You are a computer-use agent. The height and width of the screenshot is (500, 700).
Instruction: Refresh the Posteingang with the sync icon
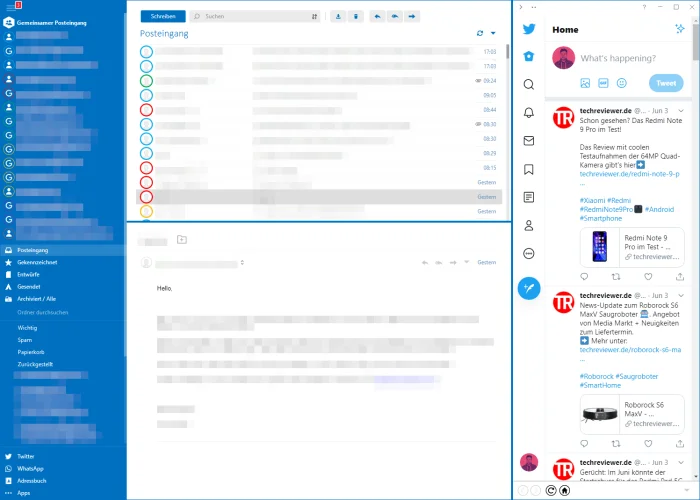click(480, 33)
